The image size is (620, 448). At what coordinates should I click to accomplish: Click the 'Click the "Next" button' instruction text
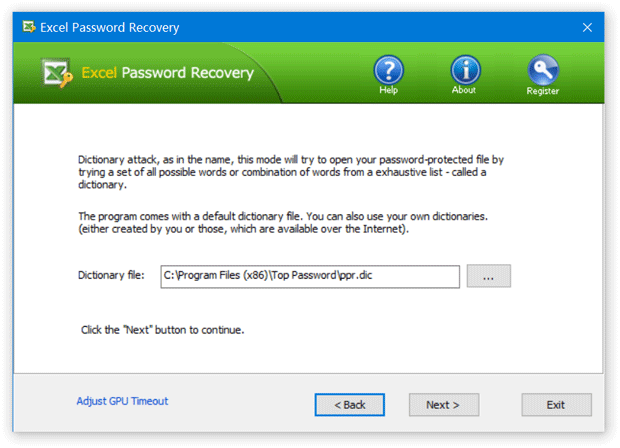pyautogui.click(x=162, y=329)
